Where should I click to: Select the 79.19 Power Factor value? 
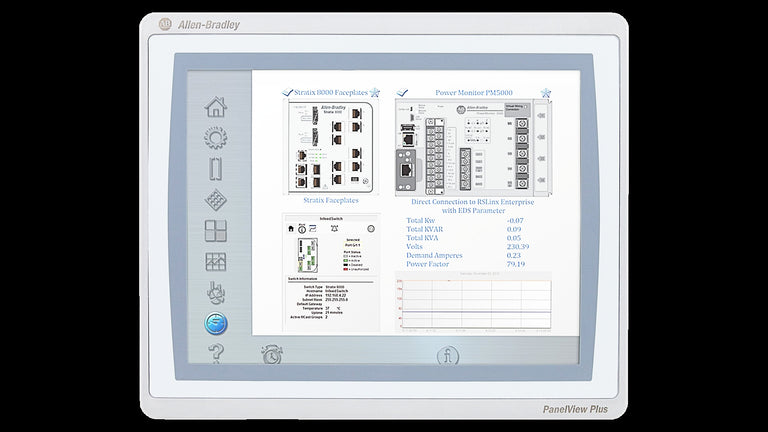[x=516, y=264]
